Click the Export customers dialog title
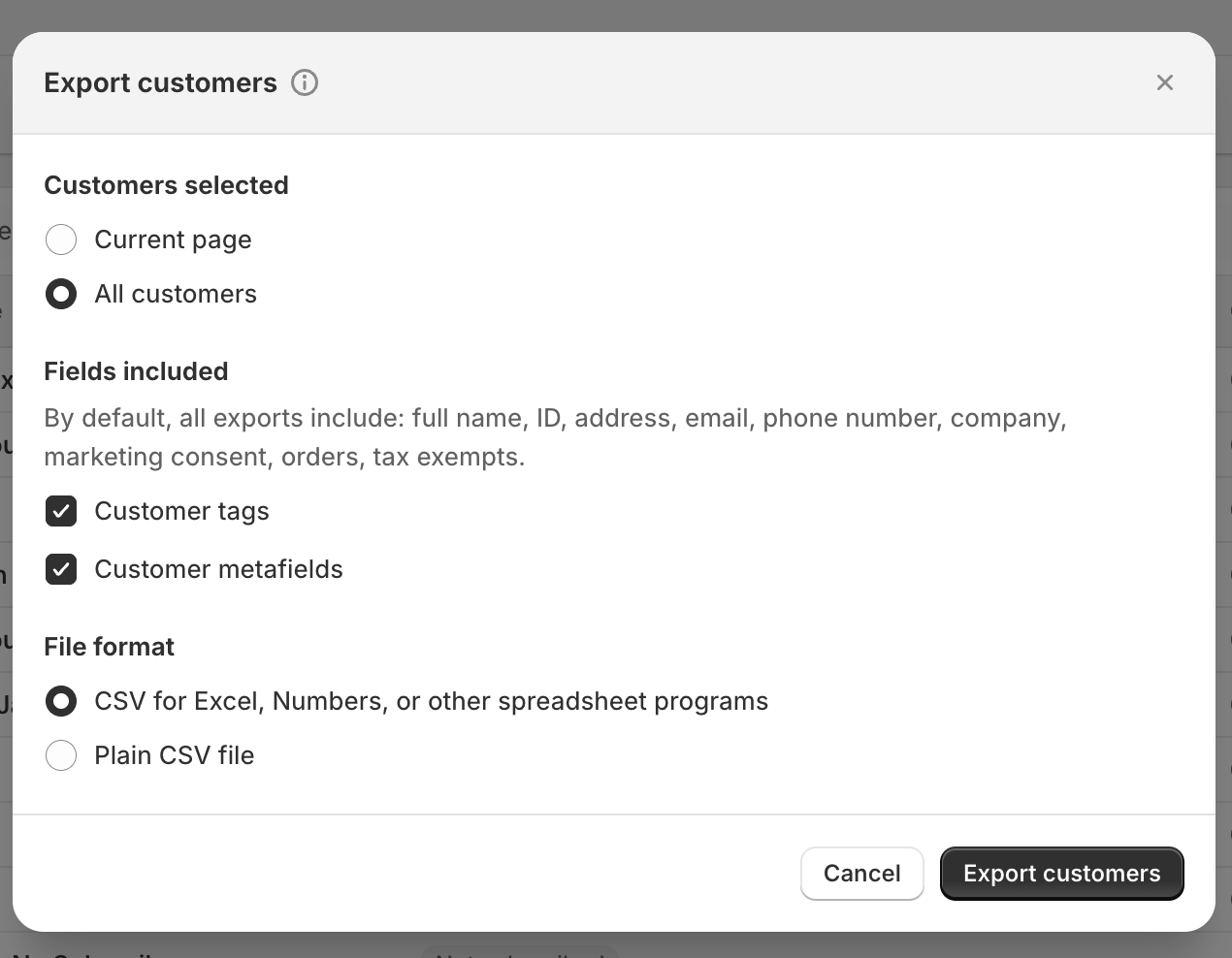The height and width of the screenshot is (958, 1232). [x=160, y=82]
